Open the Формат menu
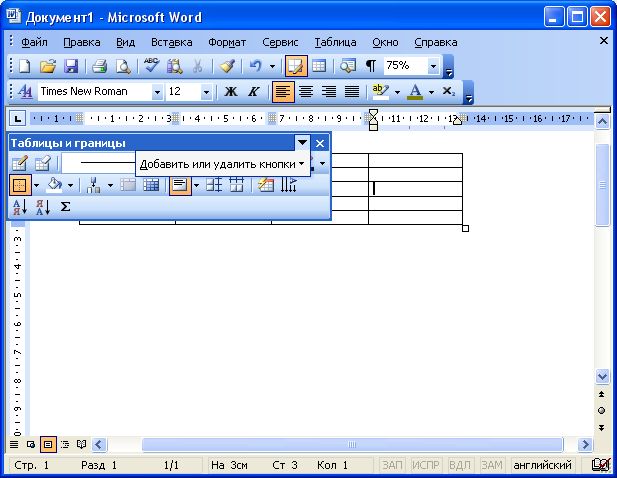 [x=227, y=42]
